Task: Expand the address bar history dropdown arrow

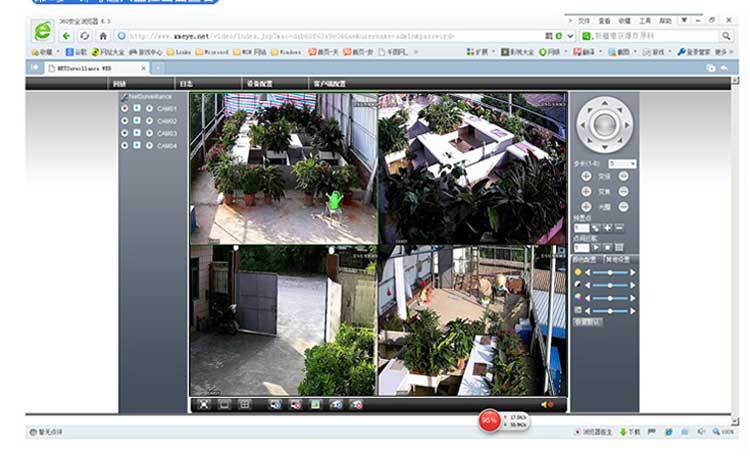Action: click(x=570, y=36)
